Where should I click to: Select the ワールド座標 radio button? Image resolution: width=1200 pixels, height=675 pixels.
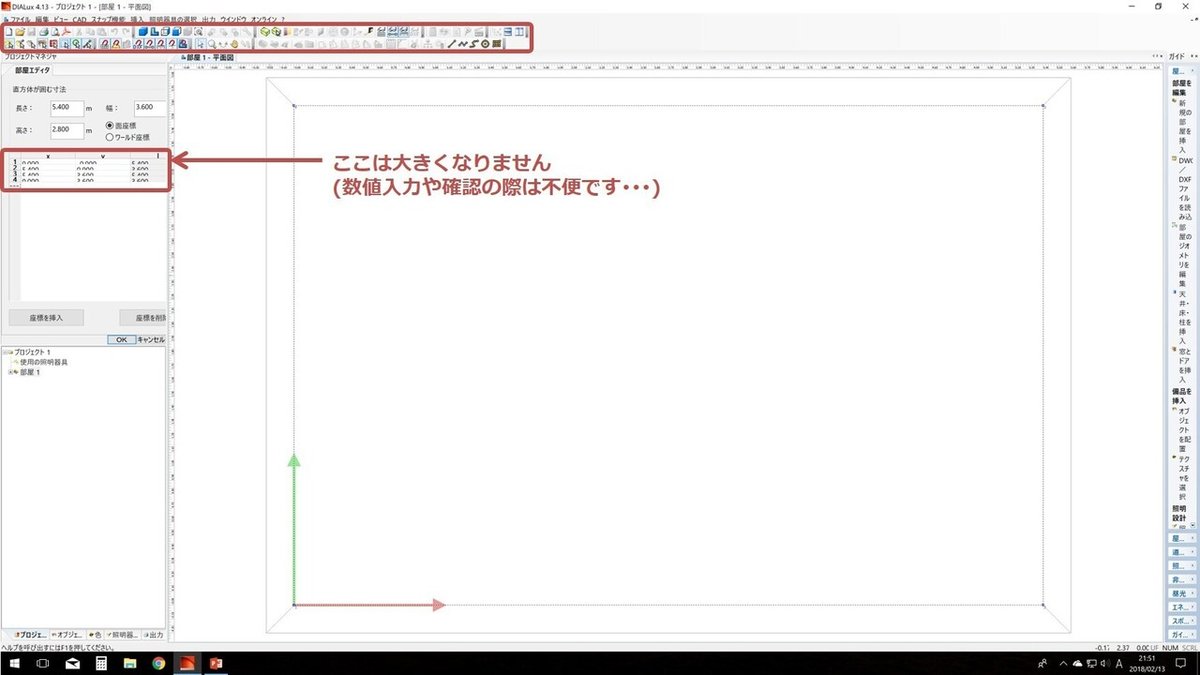tap(110, 137)
